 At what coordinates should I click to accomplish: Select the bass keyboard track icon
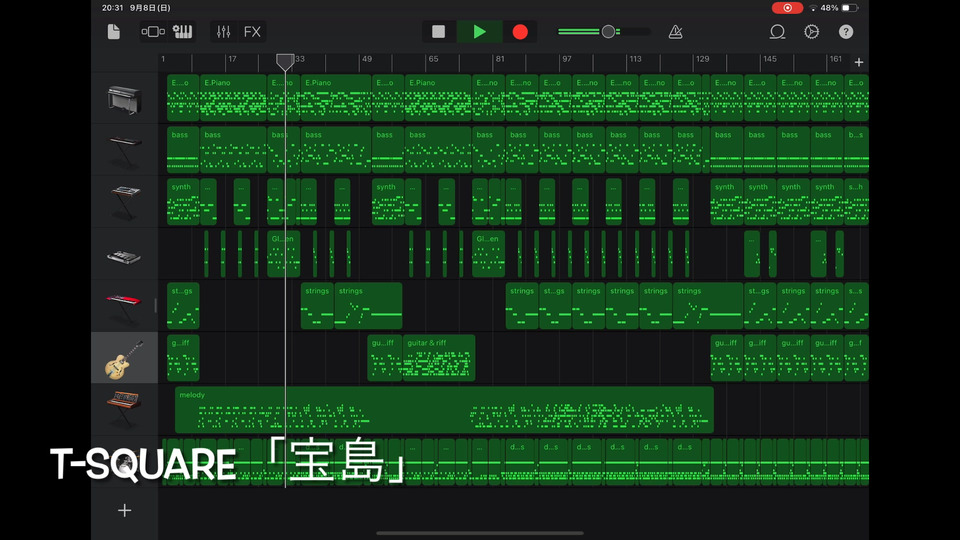[125, 151]
